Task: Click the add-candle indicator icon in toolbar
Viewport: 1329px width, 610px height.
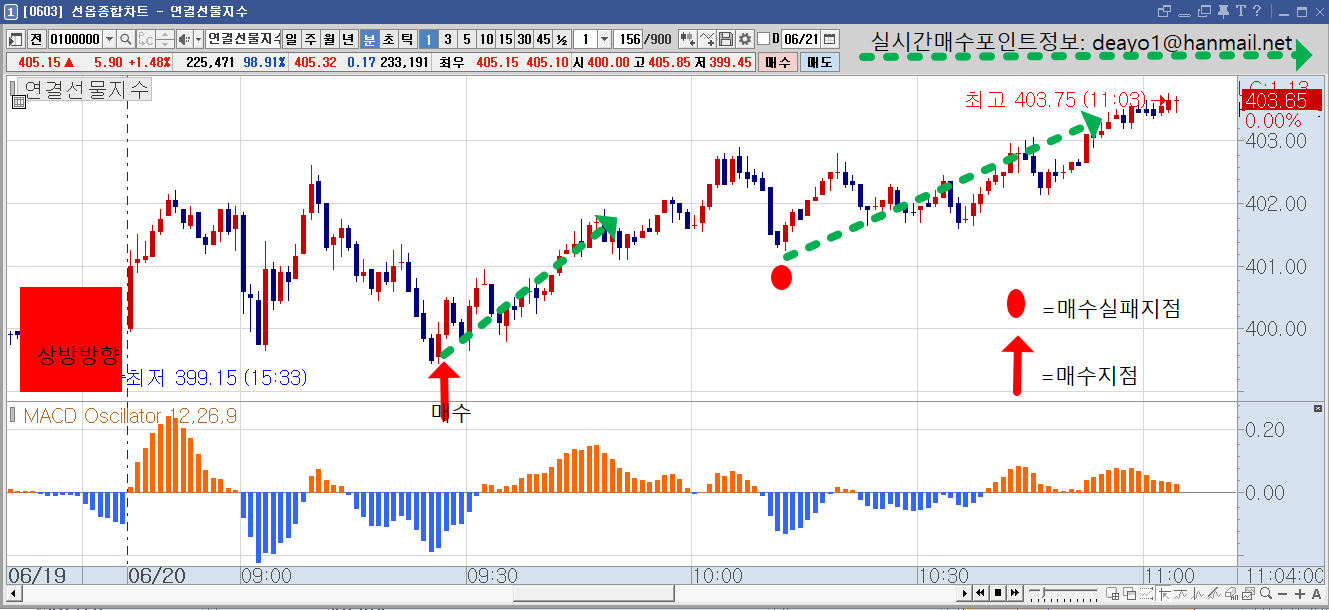Action: click(688, 39)
